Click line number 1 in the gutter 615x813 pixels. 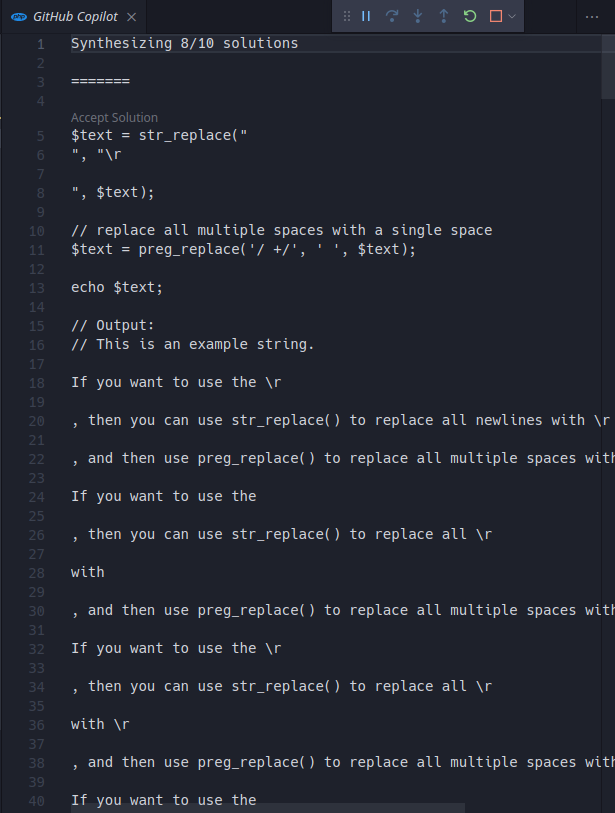click(x=40, y=42)
